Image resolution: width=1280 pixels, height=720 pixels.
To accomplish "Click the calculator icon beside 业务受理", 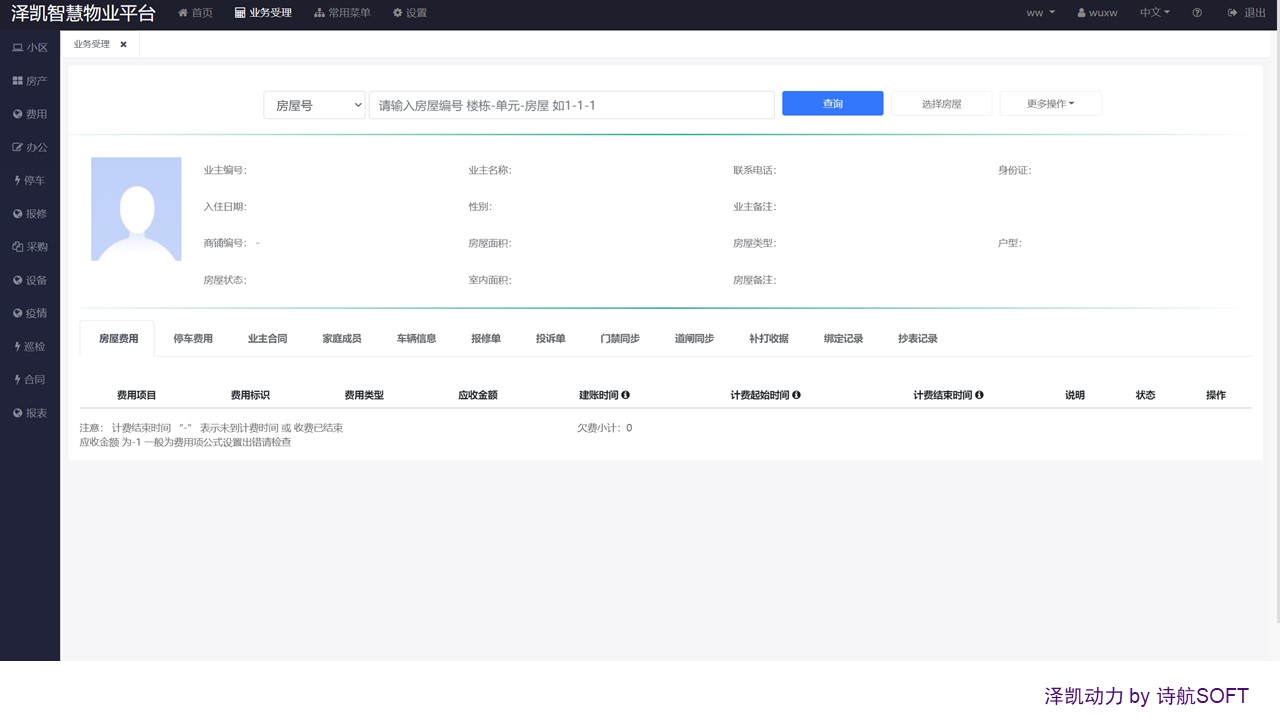I will click(x=240, y=13).
